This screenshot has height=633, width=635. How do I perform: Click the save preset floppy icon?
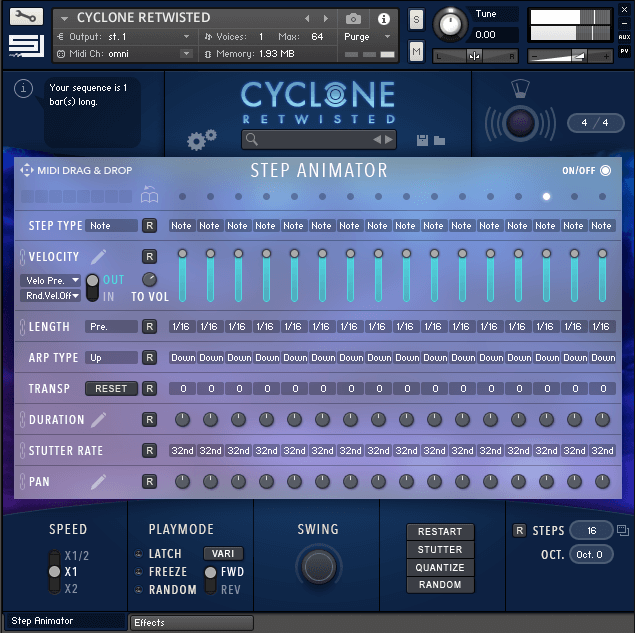point(422,140)
